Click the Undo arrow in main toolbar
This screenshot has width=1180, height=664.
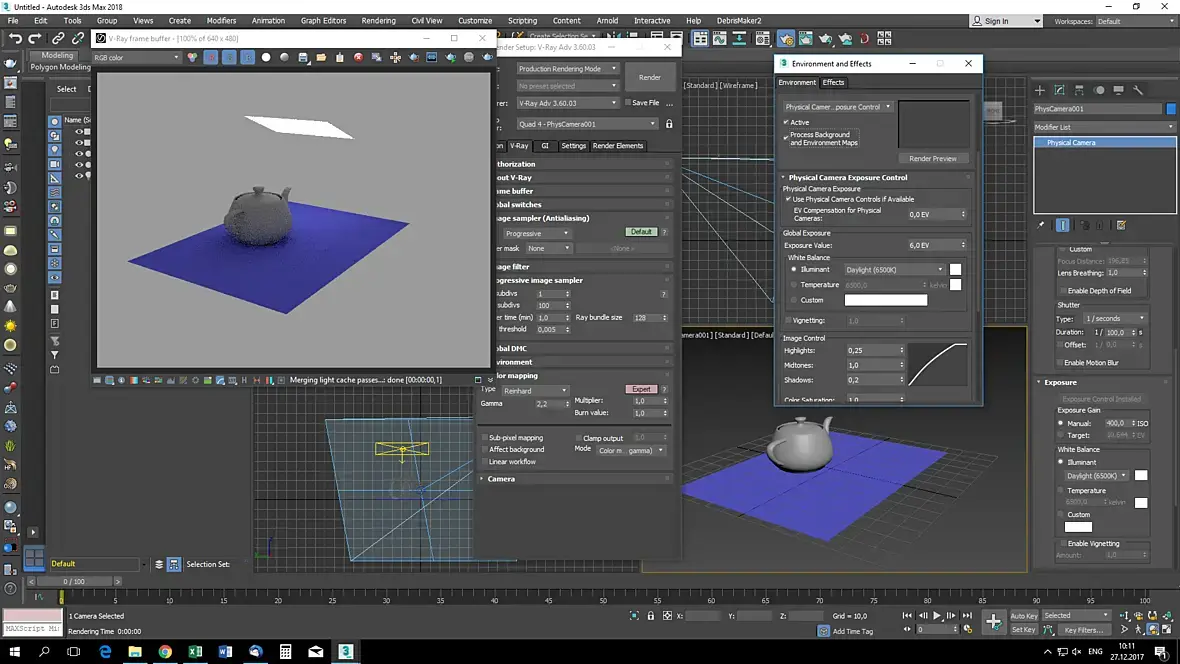tap(15, 38)
